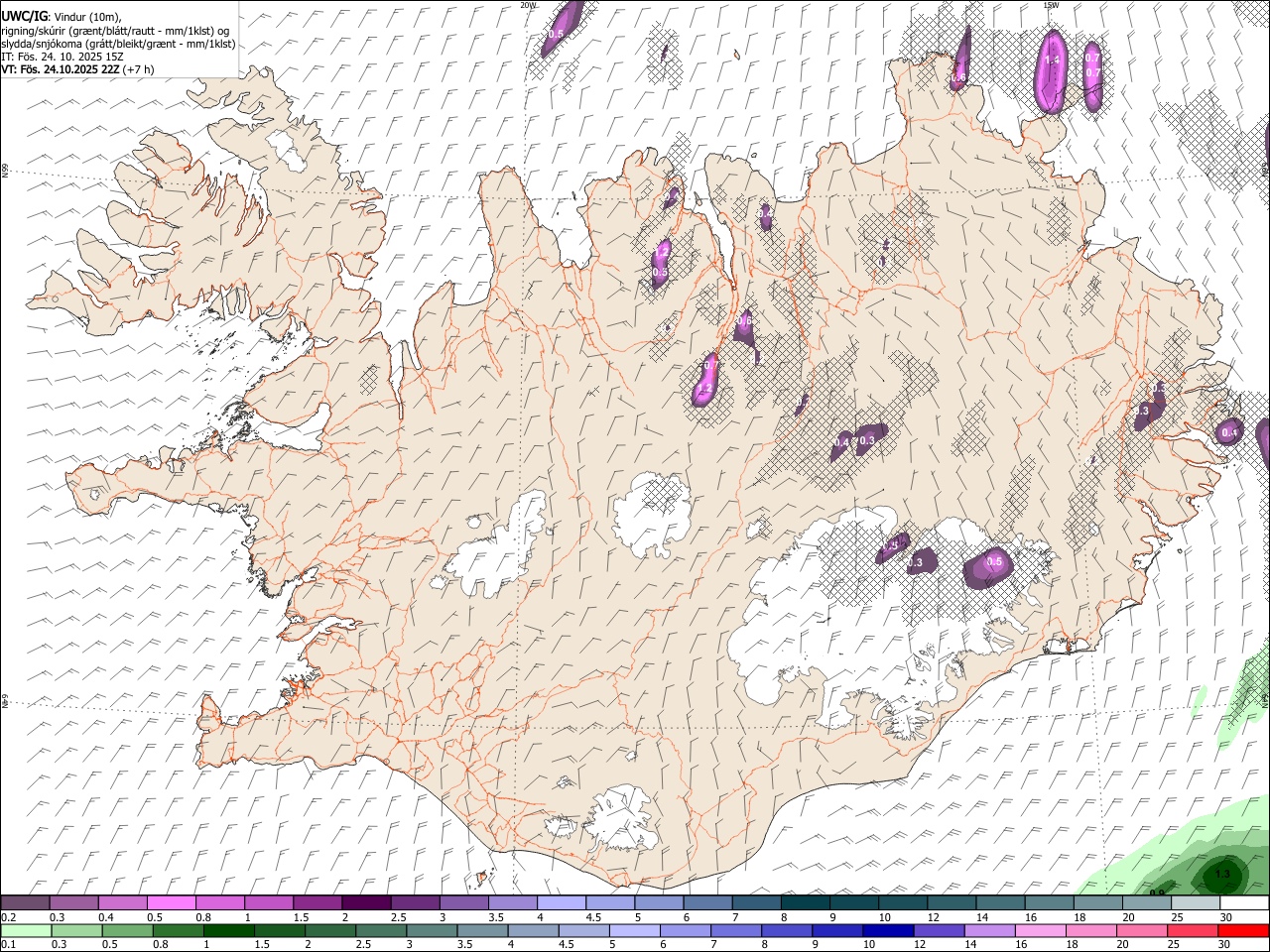Click the 1.4 snowfall value off the northeast coast
This screenshot has height=952, width=1270.
point(1053,60)
